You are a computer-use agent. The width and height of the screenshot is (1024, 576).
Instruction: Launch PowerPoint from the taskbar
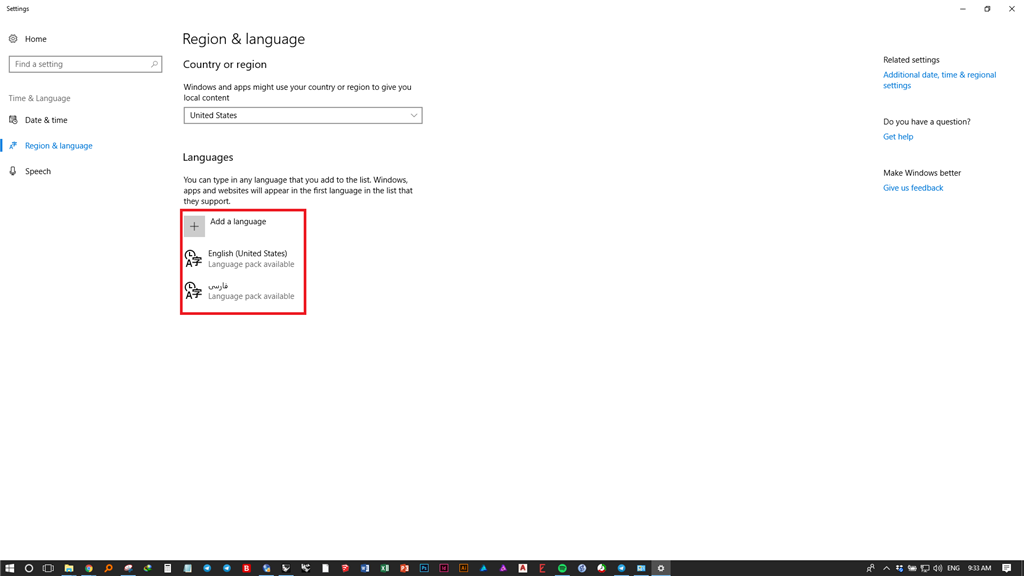pyautogui.click(x=404, y=568)
